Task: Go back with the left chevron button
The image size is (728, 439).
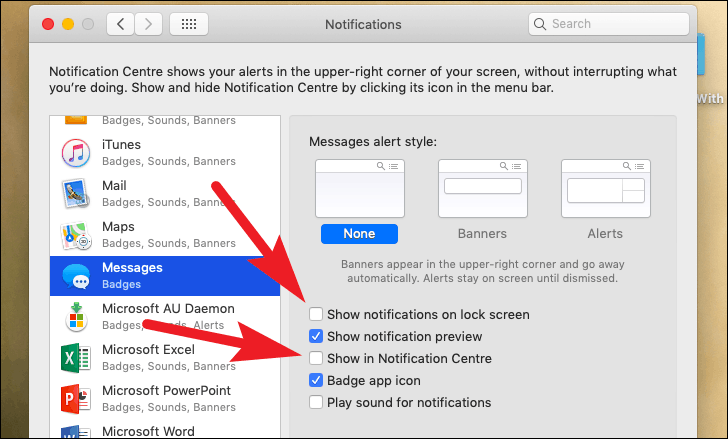Action: [x=121, y=24]
